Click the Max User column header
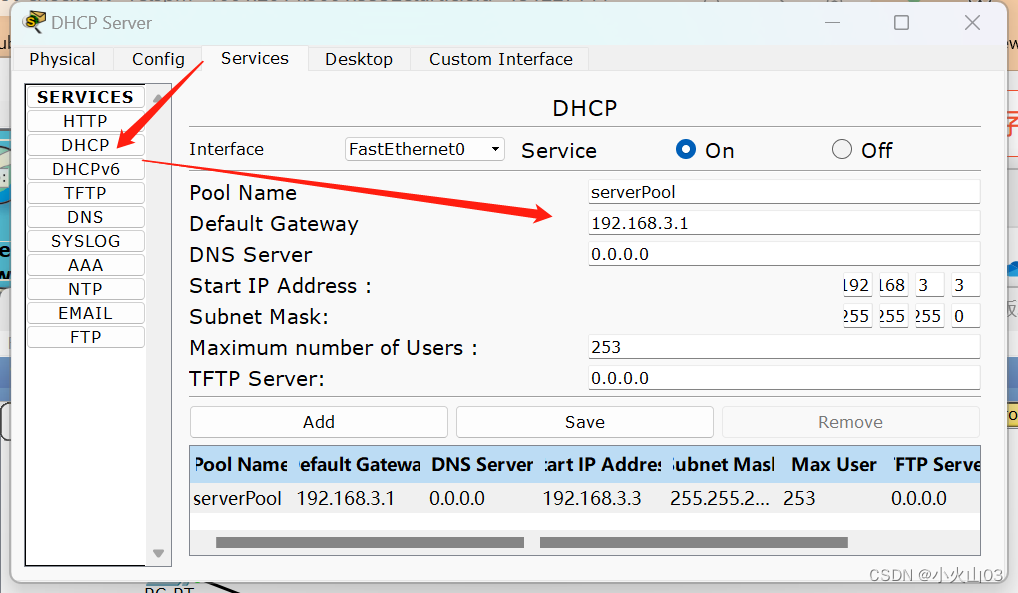This screenshot has height=593, width=1018. [834, 464]
